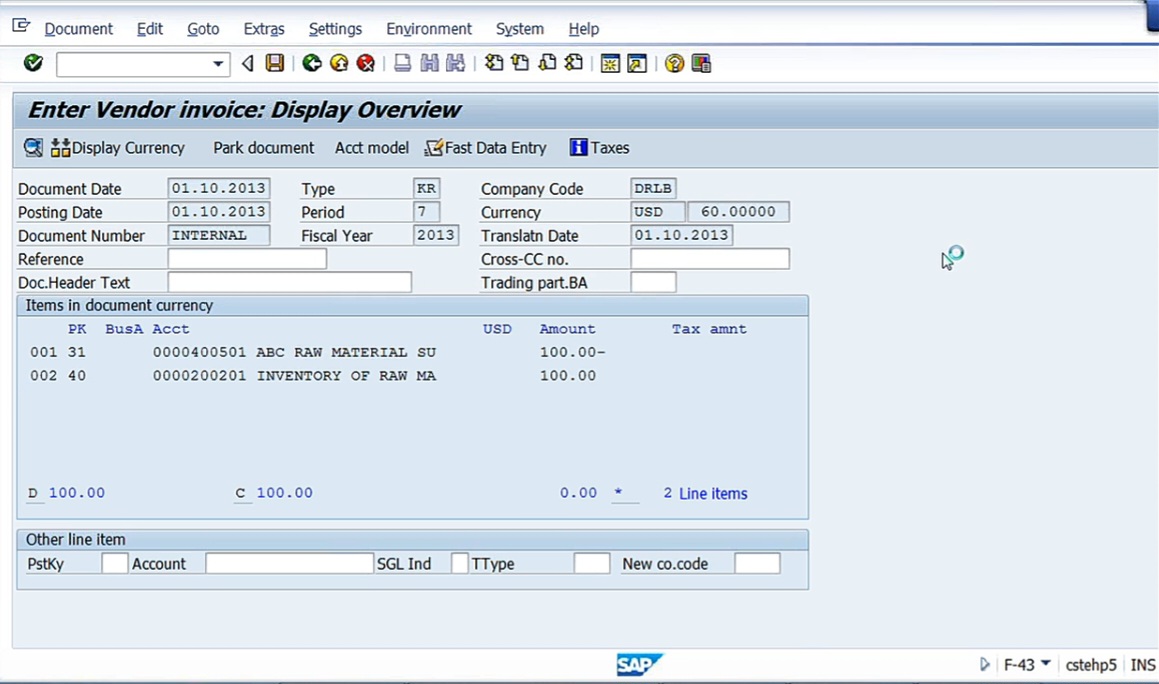The image size is (1159, 684).
Task: Go to Last Page icon
Action: pos(574,64)
